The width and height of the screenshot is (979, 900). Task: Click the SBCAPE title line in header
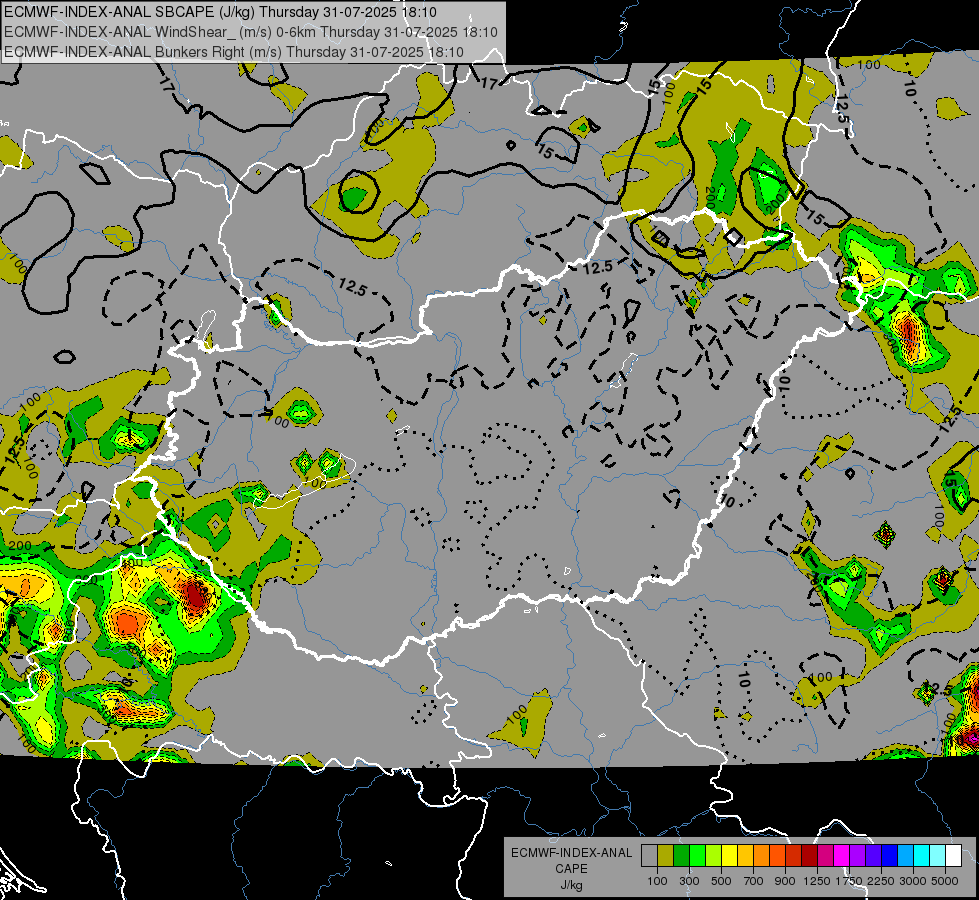tap(220, 12)
